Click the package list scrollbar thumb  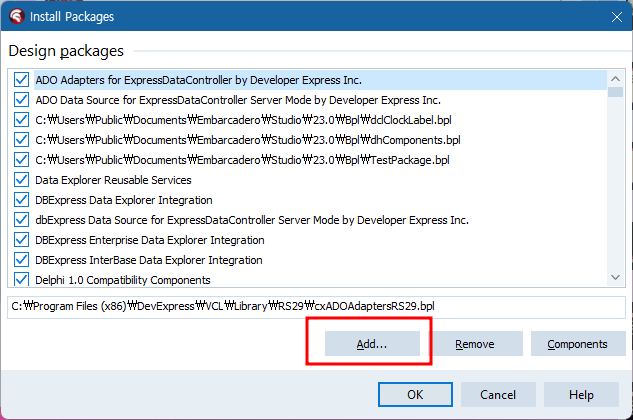615,92
